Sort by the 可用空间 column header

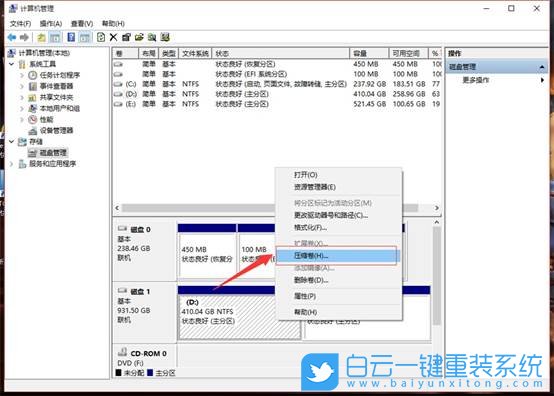(x=408, y=53)
